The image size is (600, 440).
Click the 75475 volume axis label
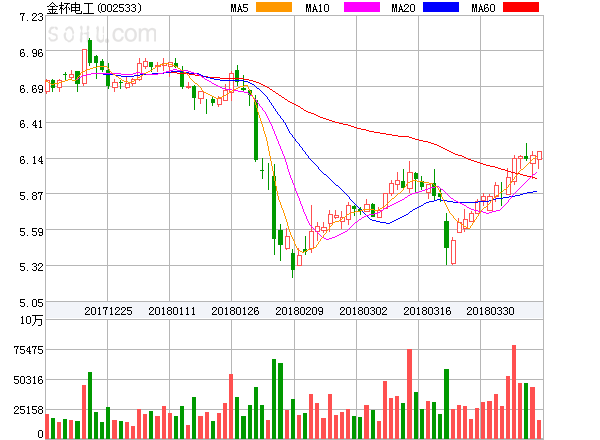(x=29, y=350)
